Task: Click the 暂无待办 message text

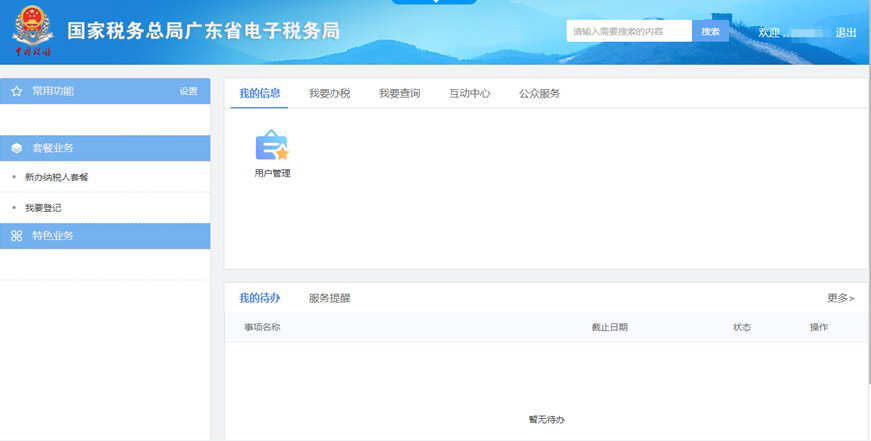Action: (x=547, y=419)
